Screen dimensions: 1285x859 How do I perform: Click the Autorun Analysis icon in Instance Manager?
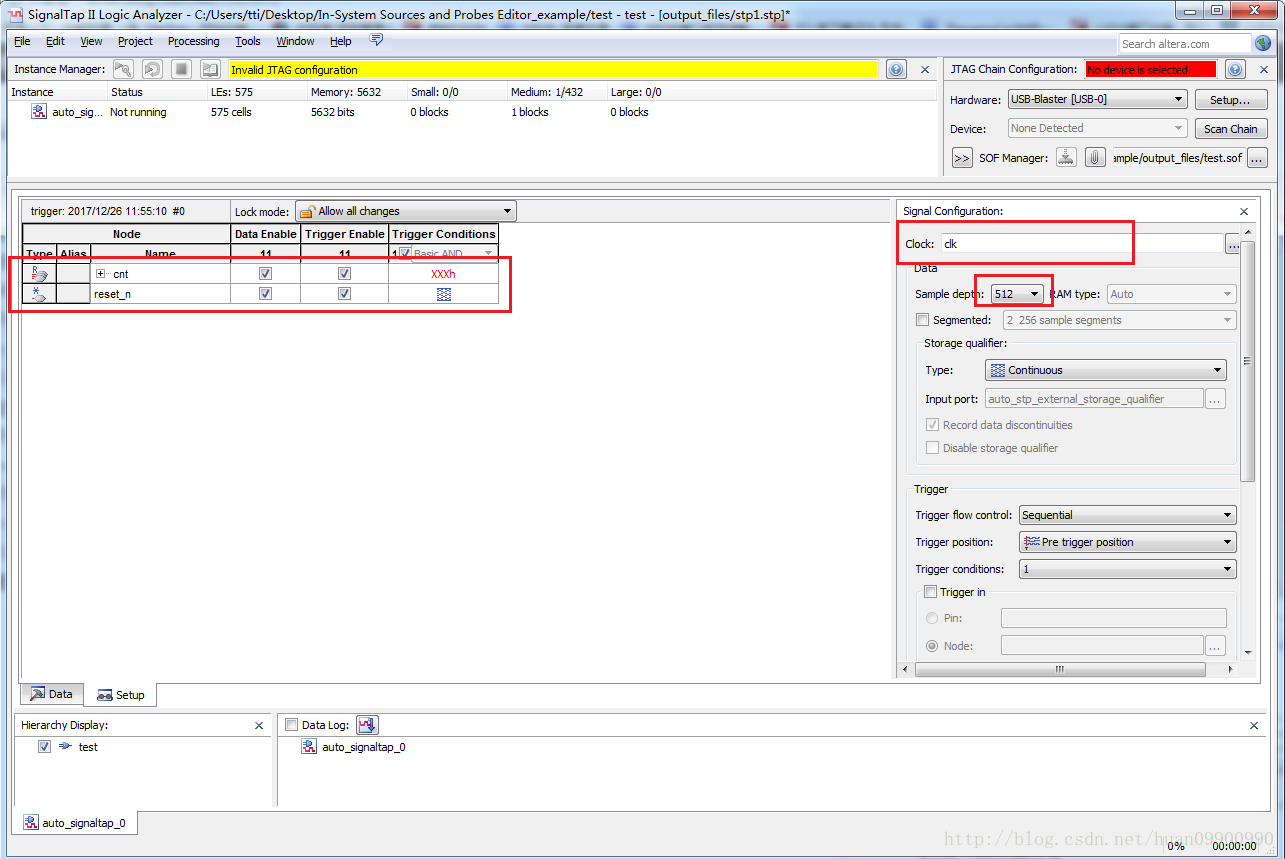(152, 69)
